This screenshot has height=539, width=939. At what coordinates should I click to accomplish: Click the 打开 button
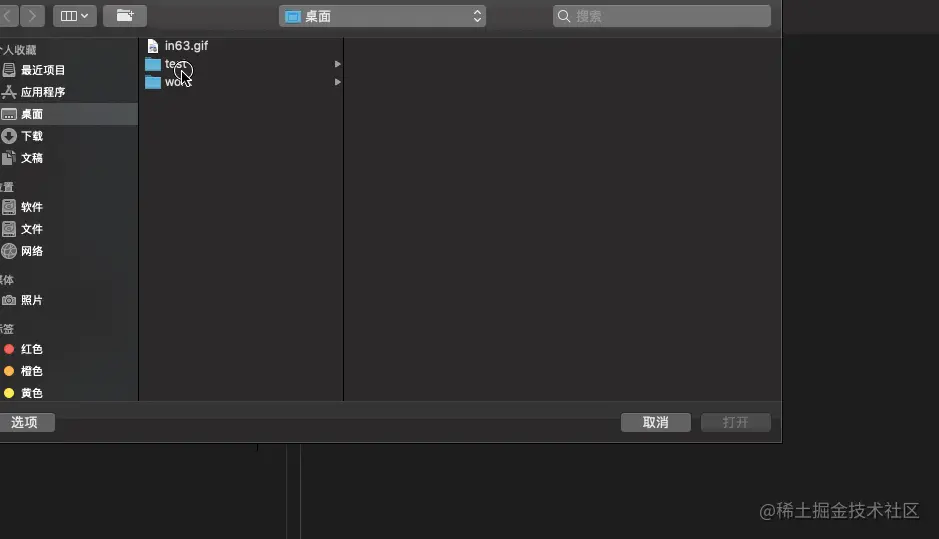coord(735,422)
